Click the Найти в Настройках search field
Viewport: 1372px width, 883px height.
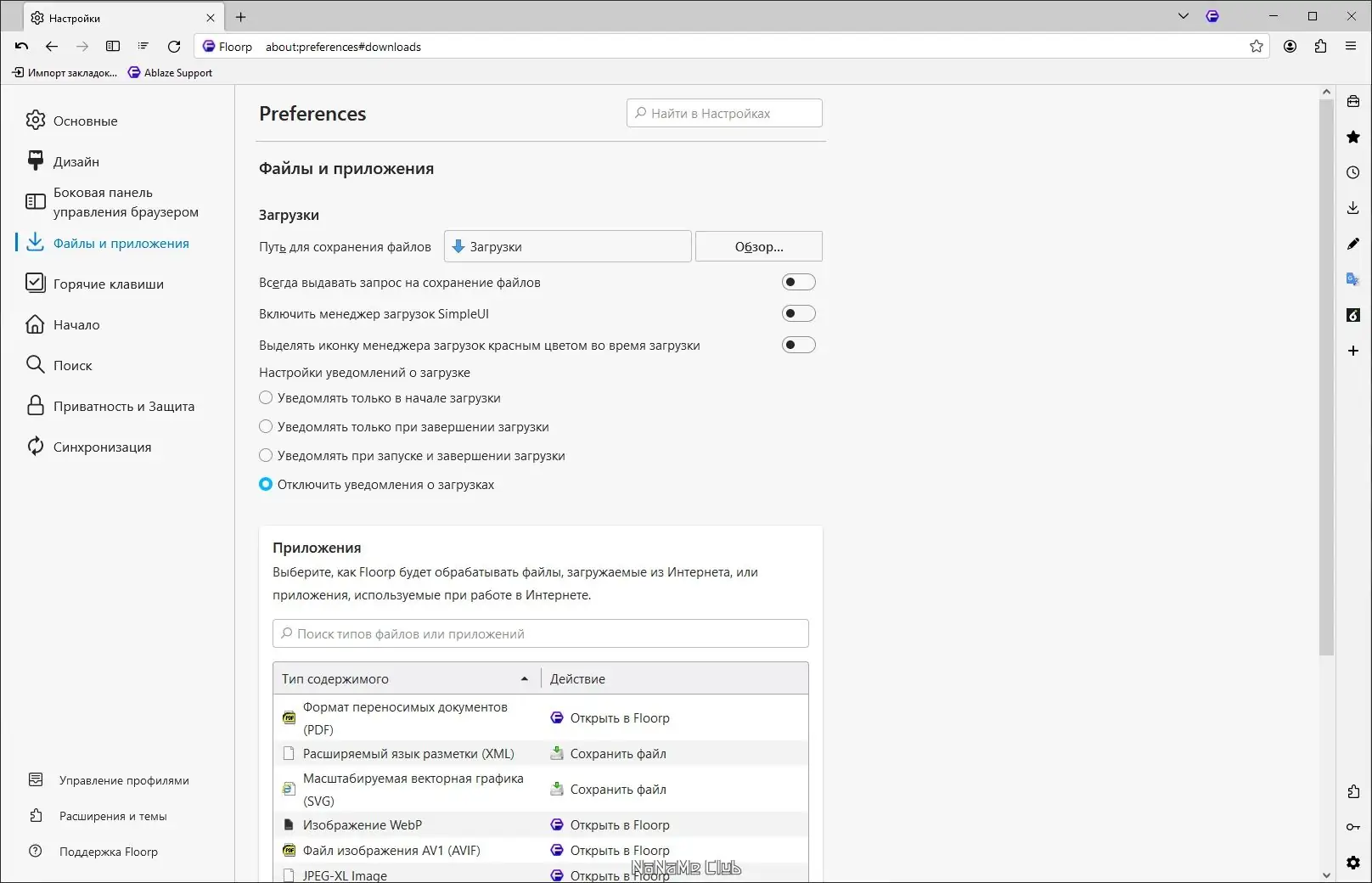tap(724, 113)
